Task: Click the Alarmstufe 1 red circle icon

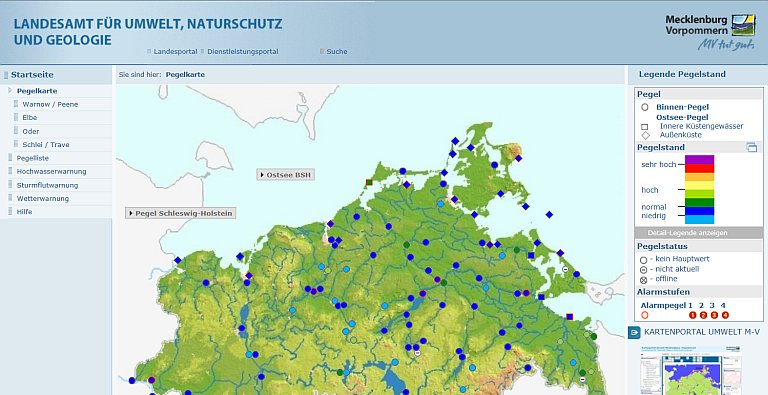Action: 693,315
